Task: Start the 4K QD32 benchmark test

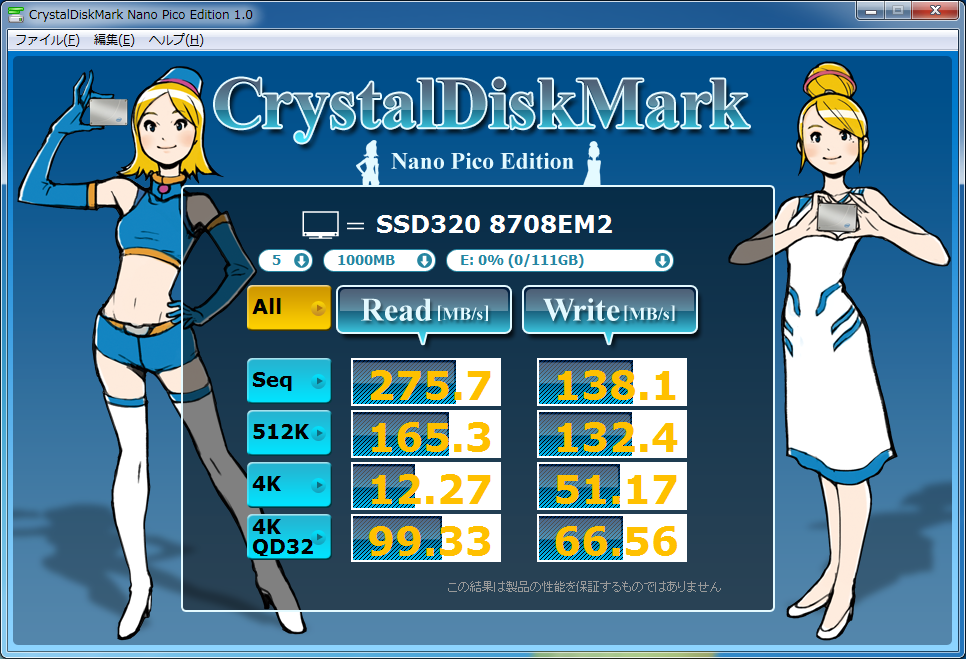Action: tap(289, 536)
